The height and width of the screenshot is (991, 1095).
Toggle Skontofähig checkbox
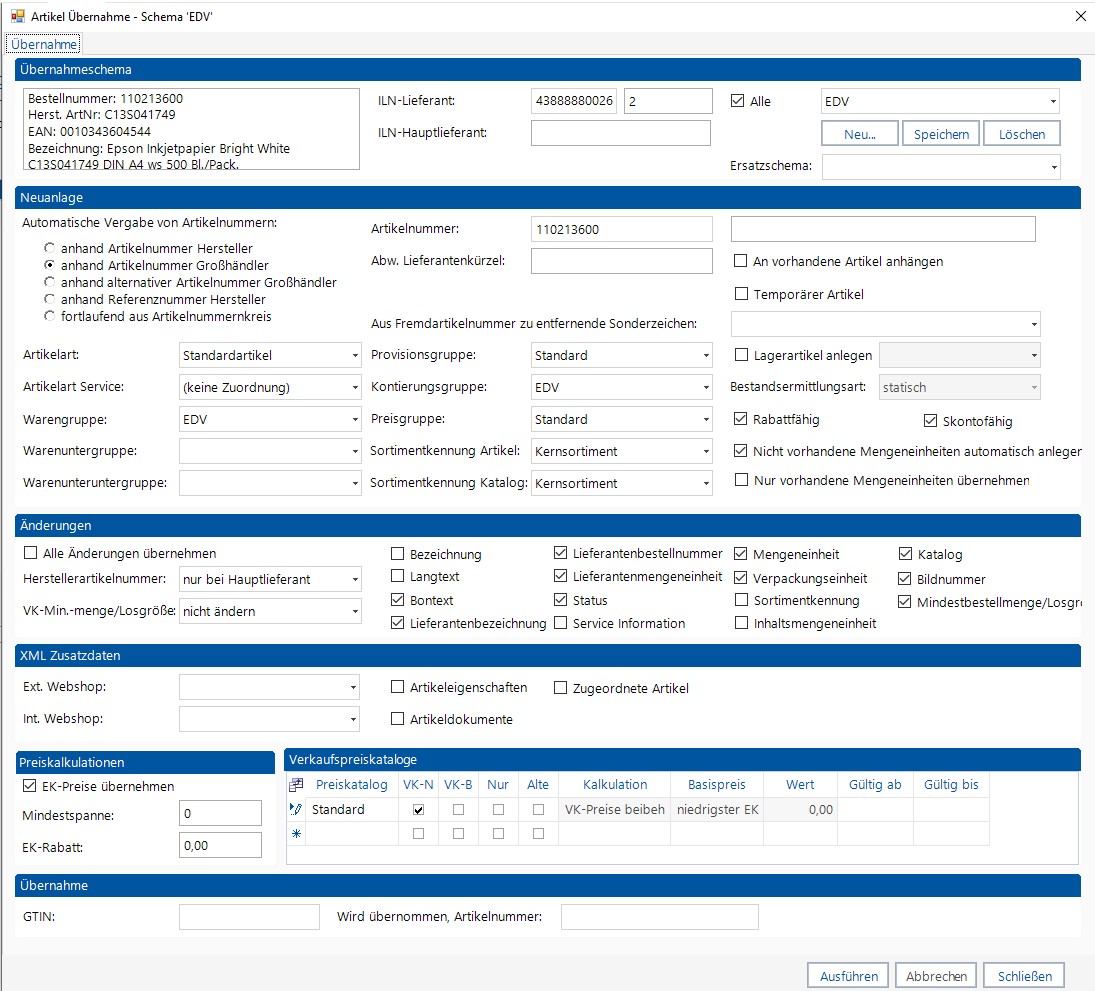930,420
